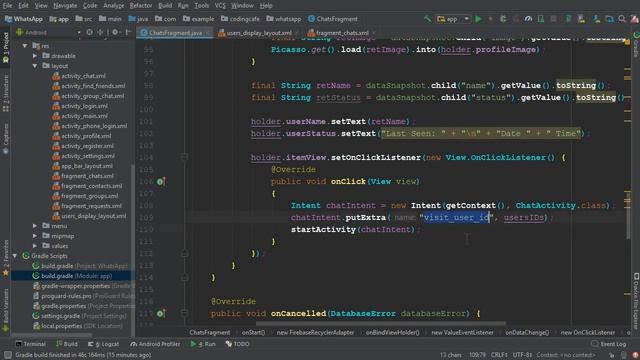This screenshot has height=360, width=640.
Task: Select build.gradle (Project: WhatsApp) file
Action: point(84,266)
